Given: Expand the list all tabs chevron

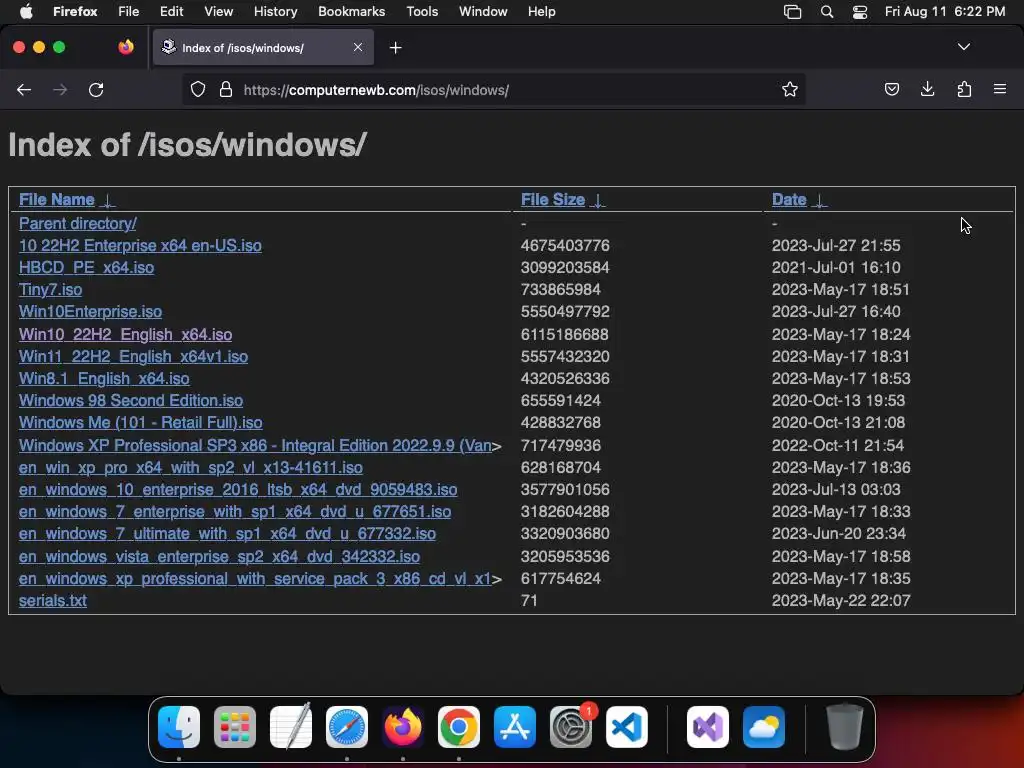Looking at the screenshot, I should click(x=964, y=47).
